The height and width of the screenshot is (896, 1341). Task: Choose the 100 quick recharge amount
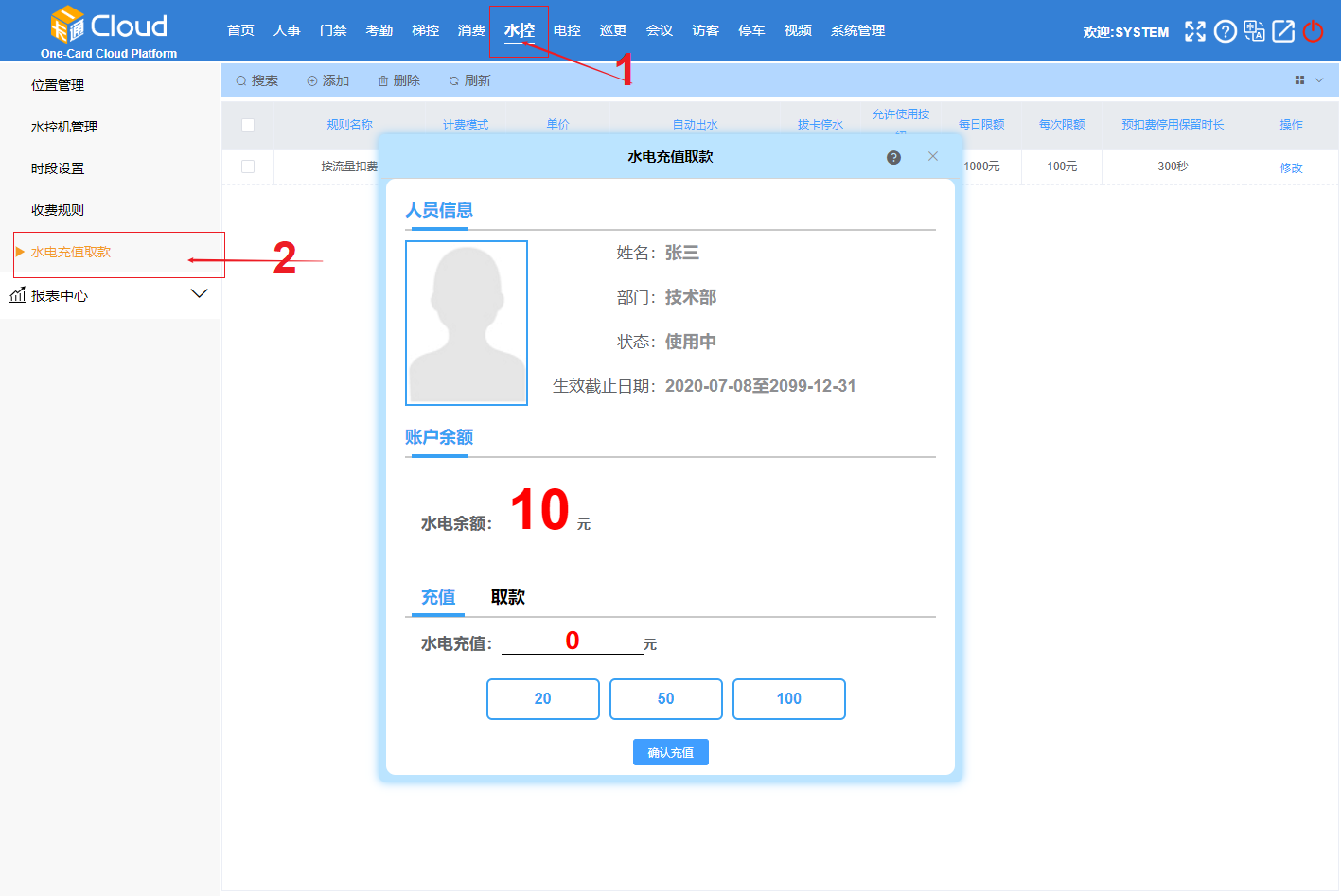[788, 699]
